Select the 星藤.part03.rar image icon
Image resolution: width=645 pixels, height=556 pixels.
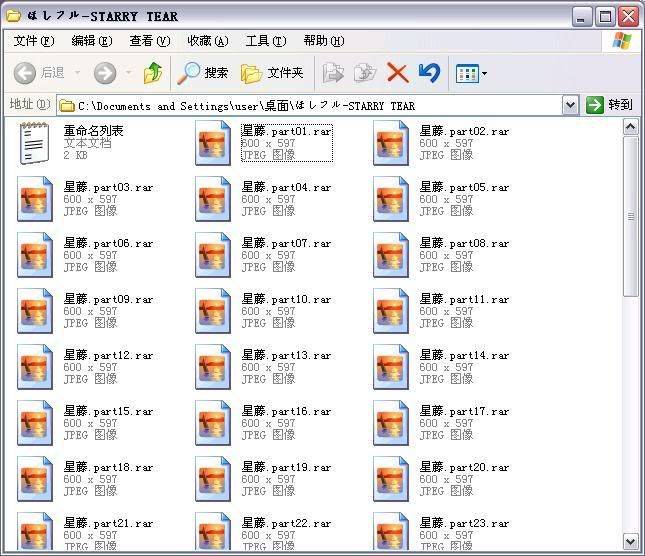coord(35,199)
